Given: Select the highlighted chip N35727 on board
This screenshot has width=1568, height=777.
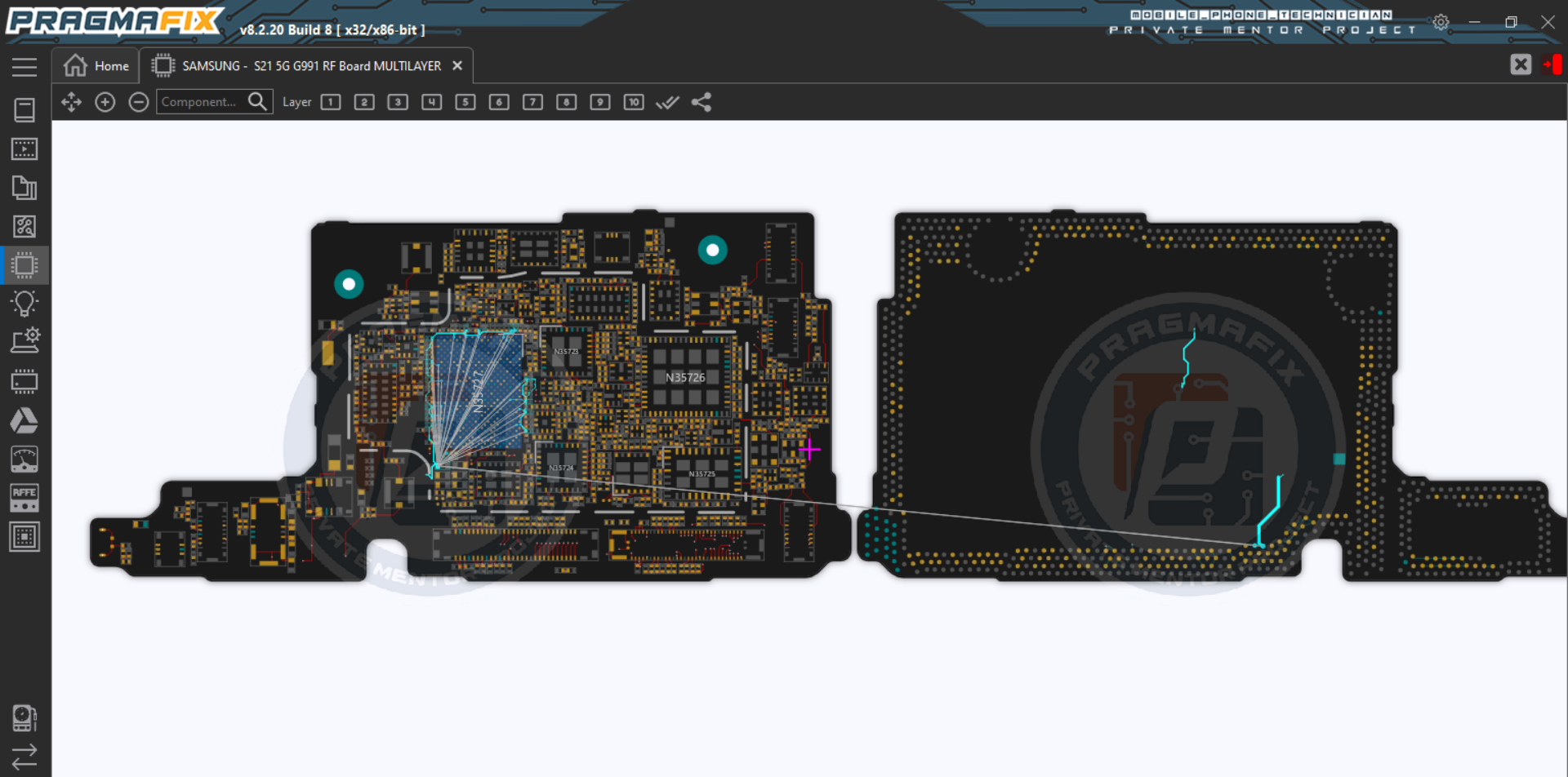Looking at the screenshot, I should pyautogui.click(x=478, y=390).
